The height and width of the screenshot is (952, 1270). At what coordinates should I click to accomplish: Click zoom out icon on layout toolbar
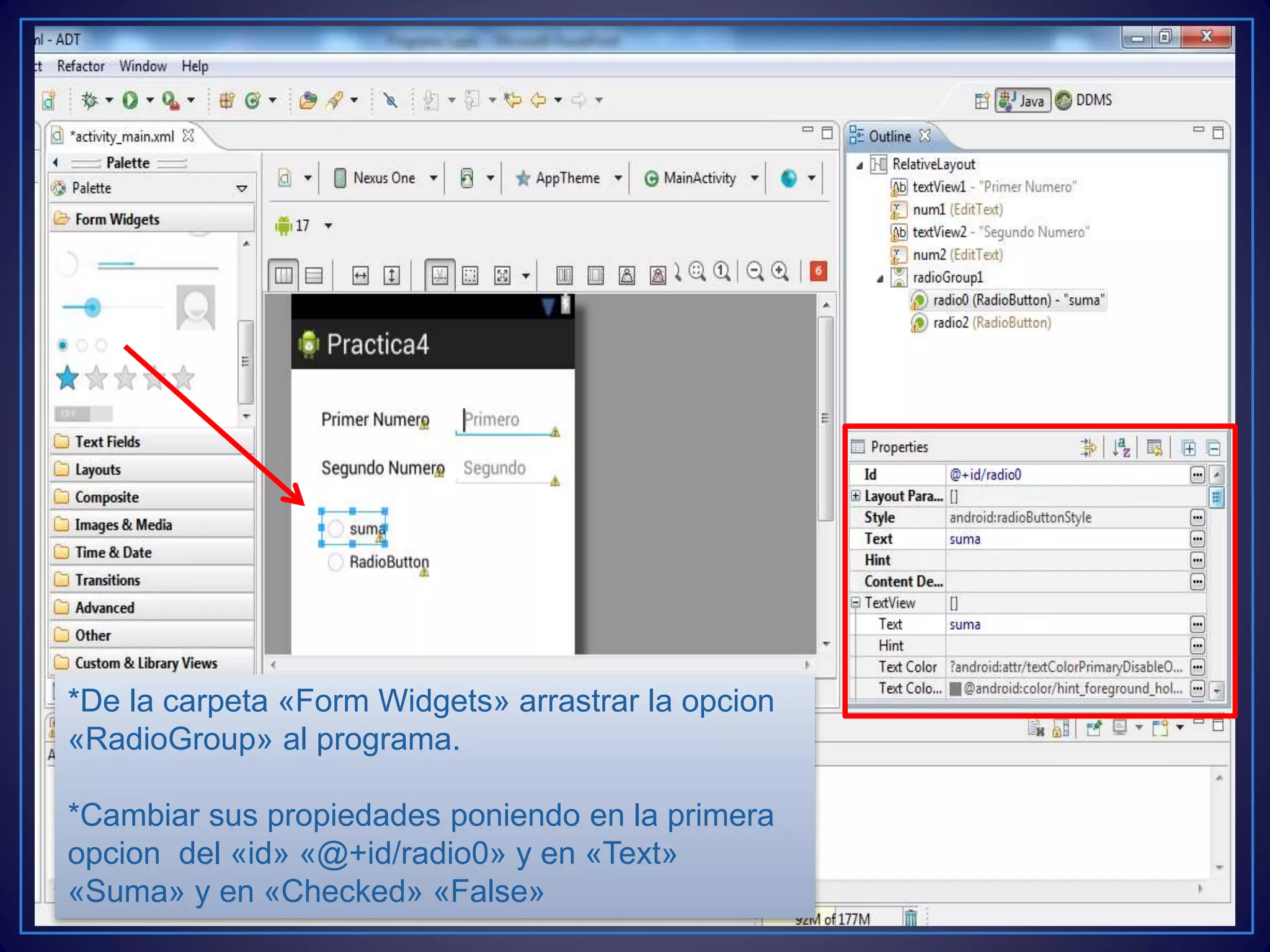pyautogui.click(x=755, y=271)
